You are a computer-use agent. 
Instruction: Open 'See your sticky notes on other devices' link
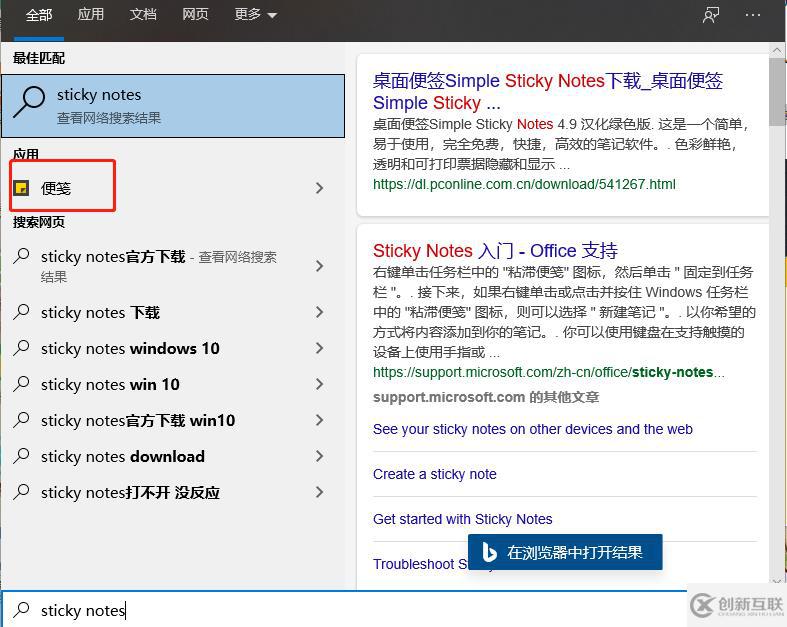click(533, 429)
